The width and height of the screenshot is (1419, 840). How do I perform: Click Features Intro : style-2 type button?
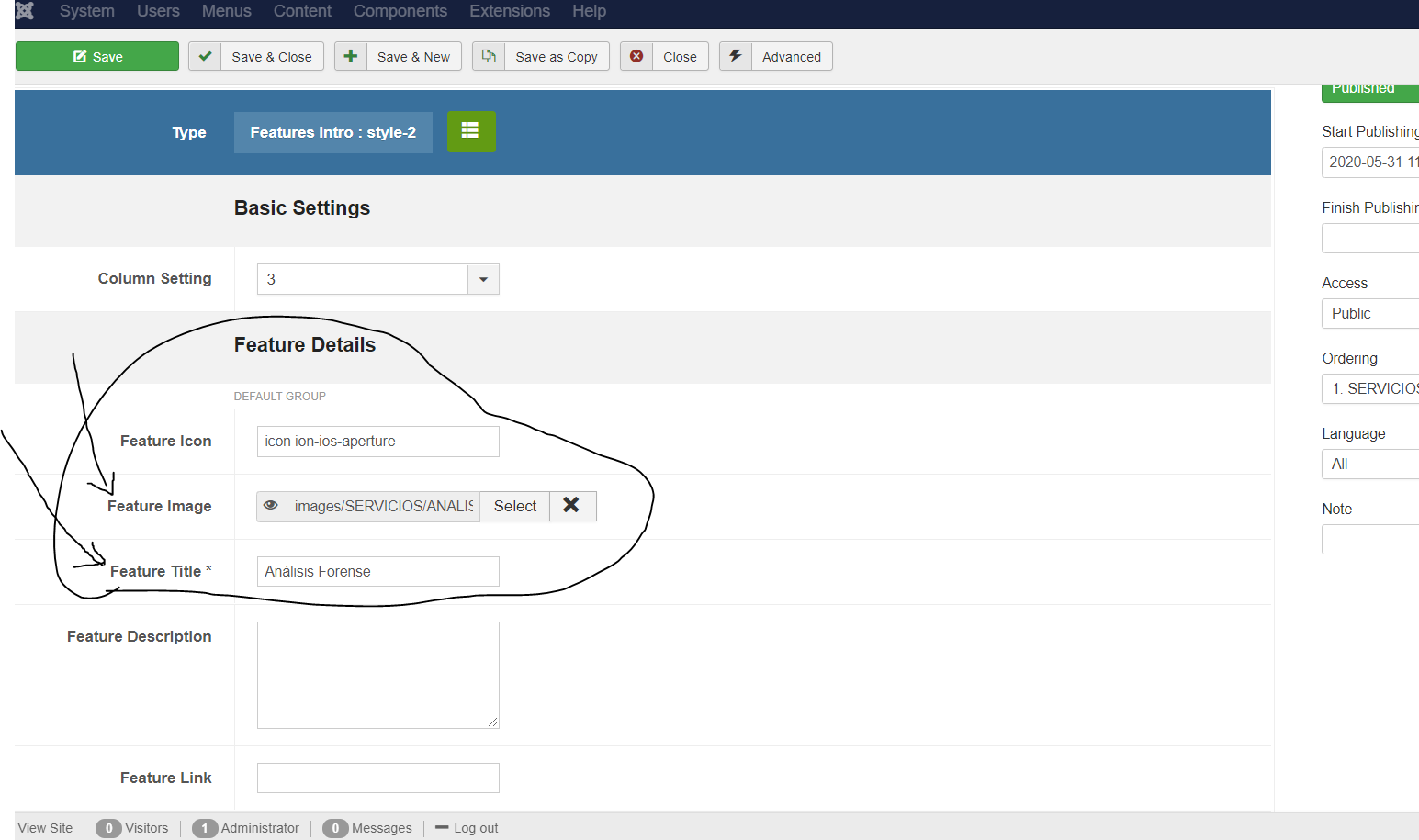tap(333, 132)
